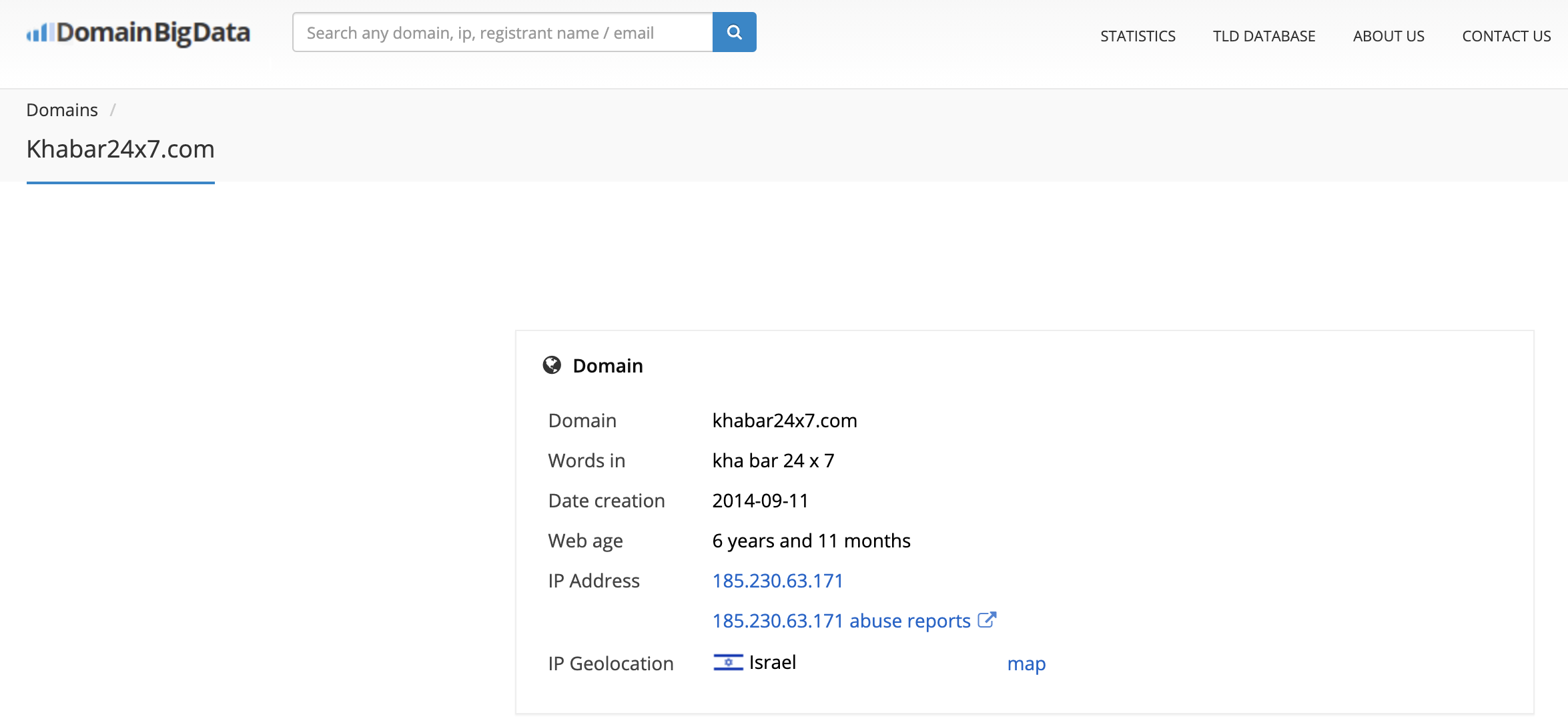Open the Contact Us page
1568x717 pixels.
coord(1506,36)
